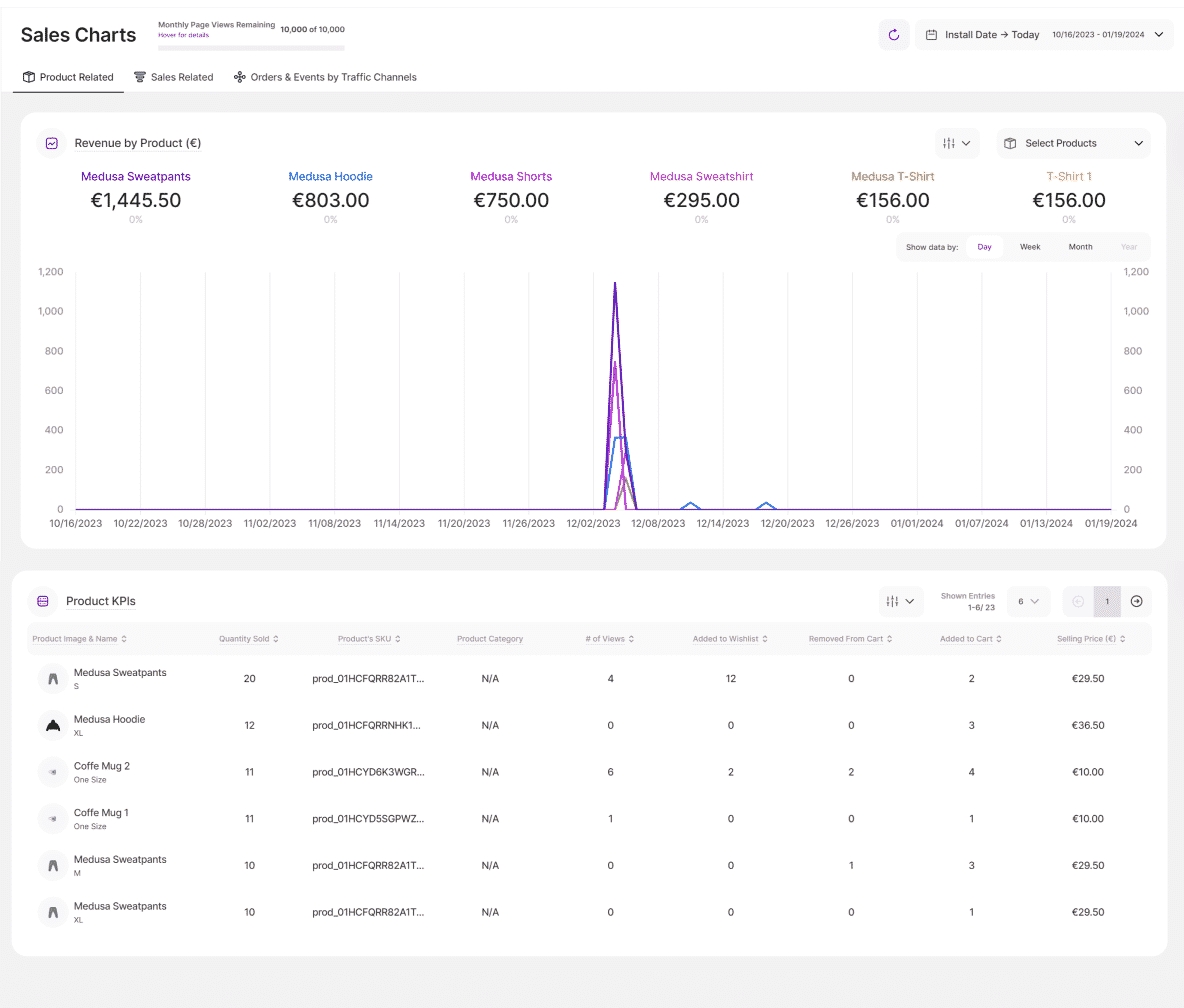This screenshot has height=1008, width=1184.
Task: Click the Revenue by Product chart icon
Action: tap(52, 143)
